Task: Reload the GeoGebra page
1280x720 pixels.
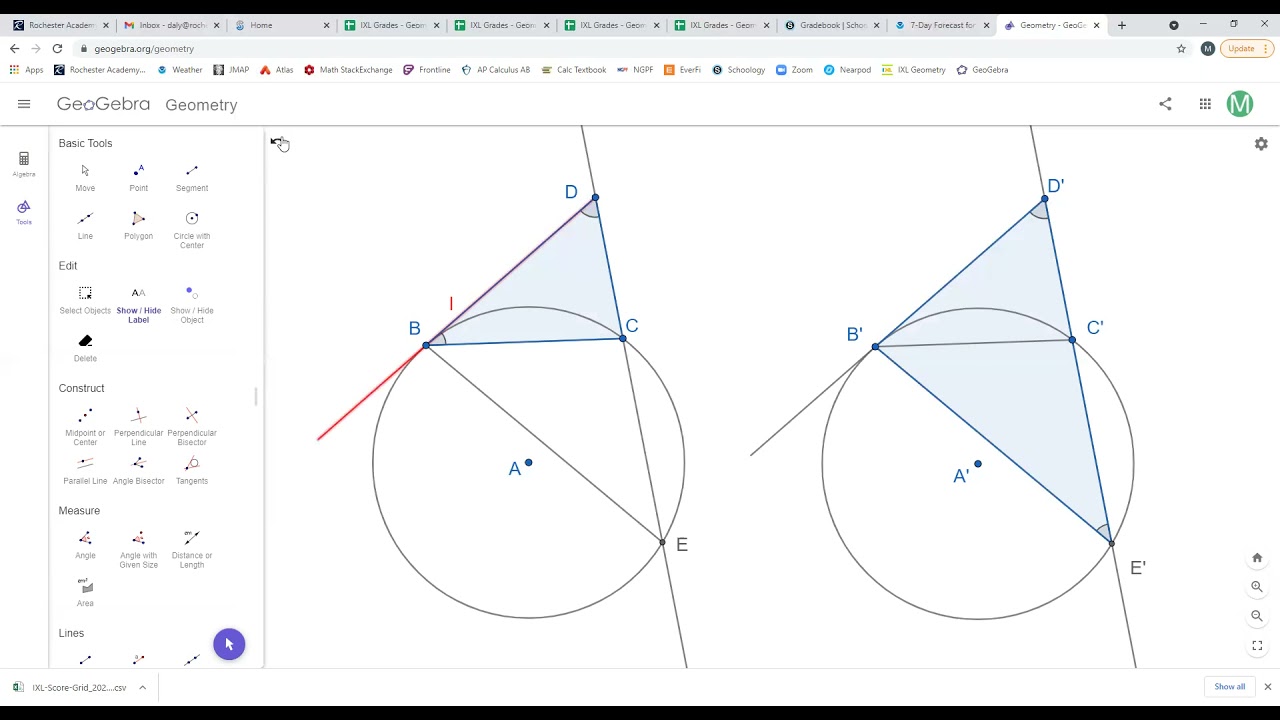Action: [57, 48]
